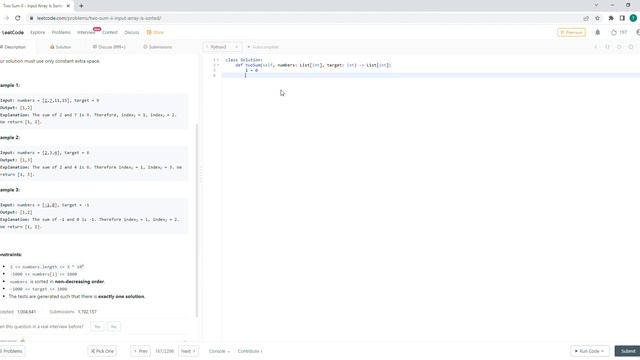Toggle the Autocomplete option
The image size is (640, 360).
tap(263, 47)
